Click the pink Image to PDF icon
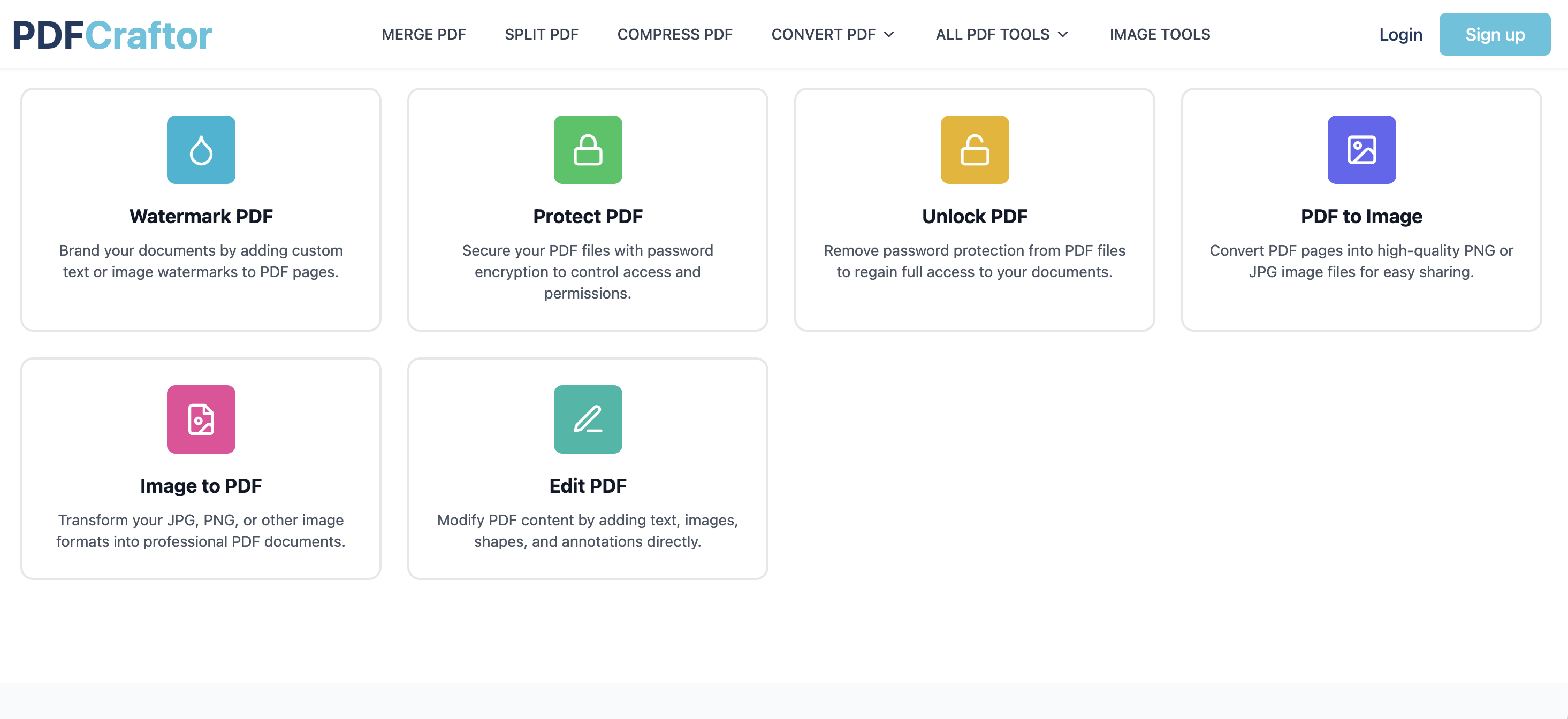The image size is (1568, 719). click(201, 419)
